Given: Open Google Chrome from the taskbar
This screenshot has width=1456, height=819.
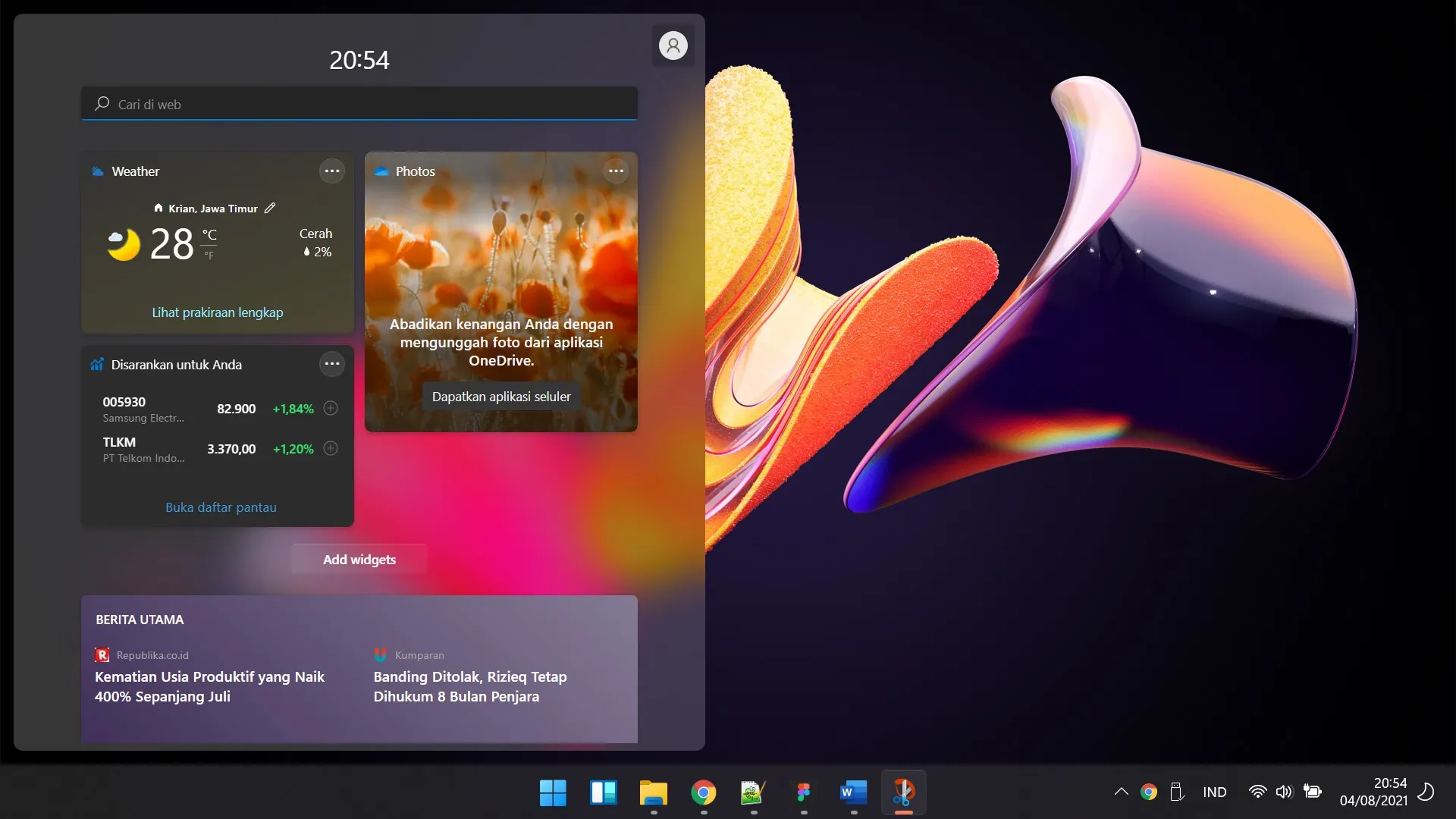Looking at the screenshot, I should (703, 792).
